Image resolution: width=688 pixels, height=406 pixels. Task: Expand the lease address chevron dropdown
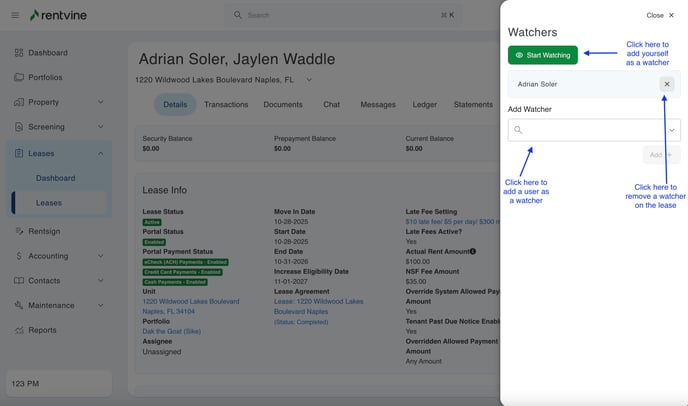click(309, 79)
